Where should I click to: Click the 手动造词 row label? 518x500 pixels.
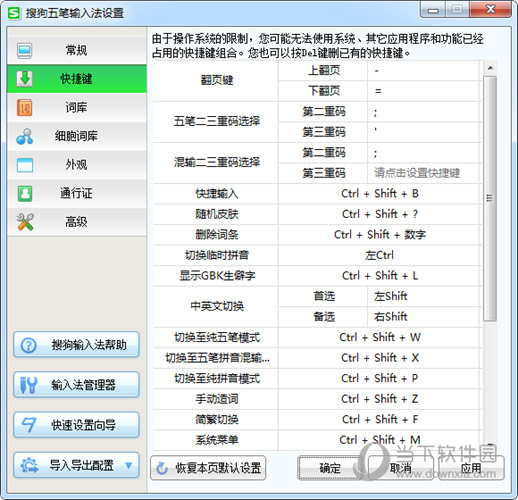tap(217, 399)
